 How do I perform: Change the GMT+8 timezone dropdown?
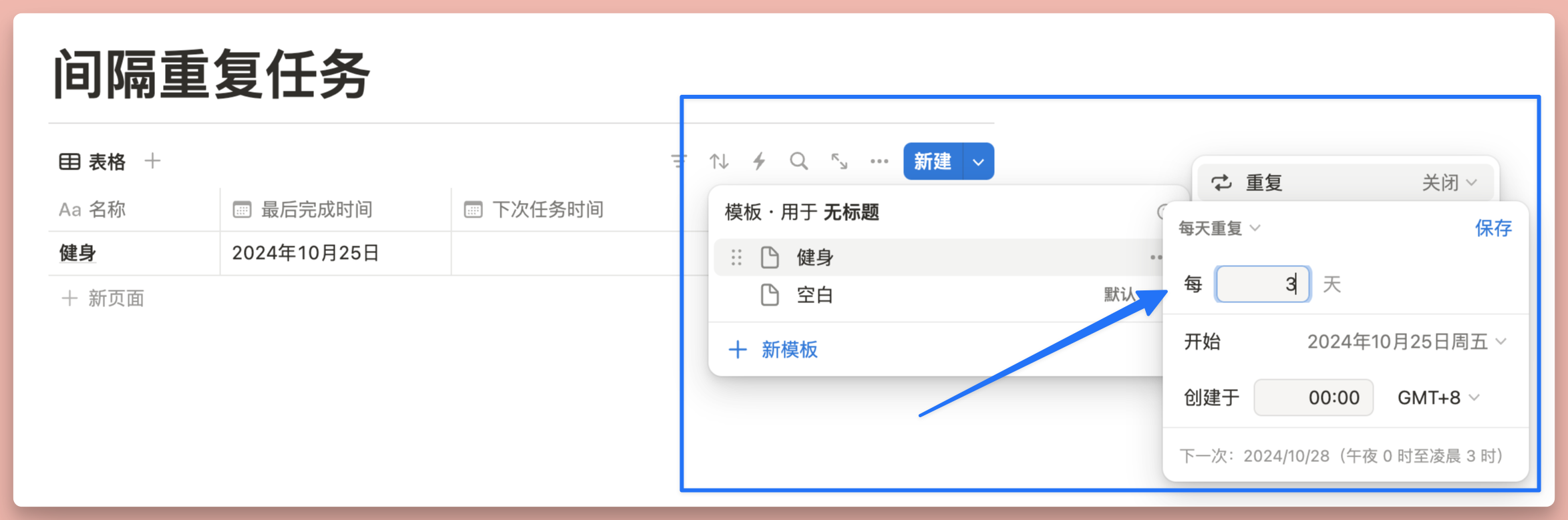click(x=1438, y=398)
